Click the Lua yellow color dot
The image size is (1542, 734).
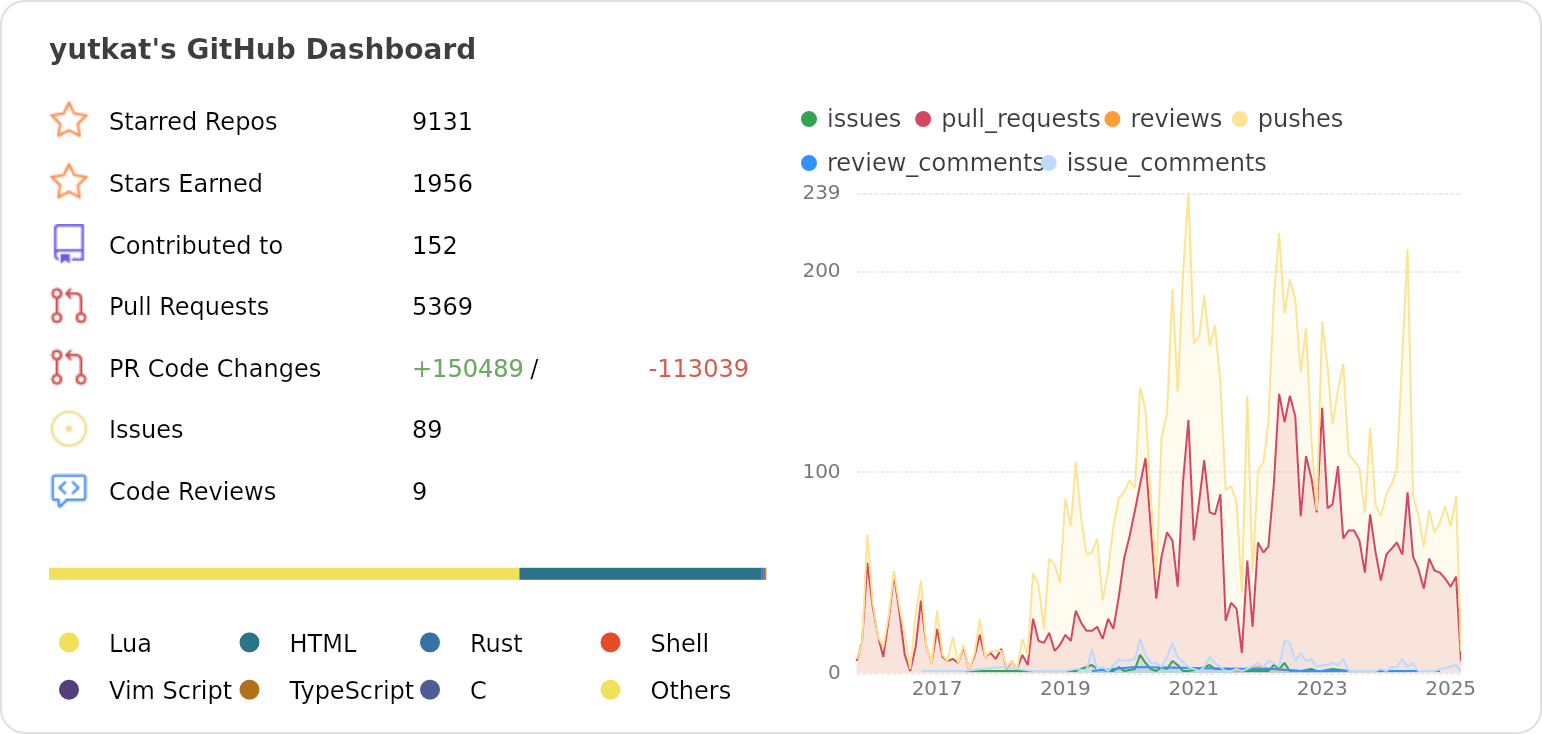[x=69, y=643]
